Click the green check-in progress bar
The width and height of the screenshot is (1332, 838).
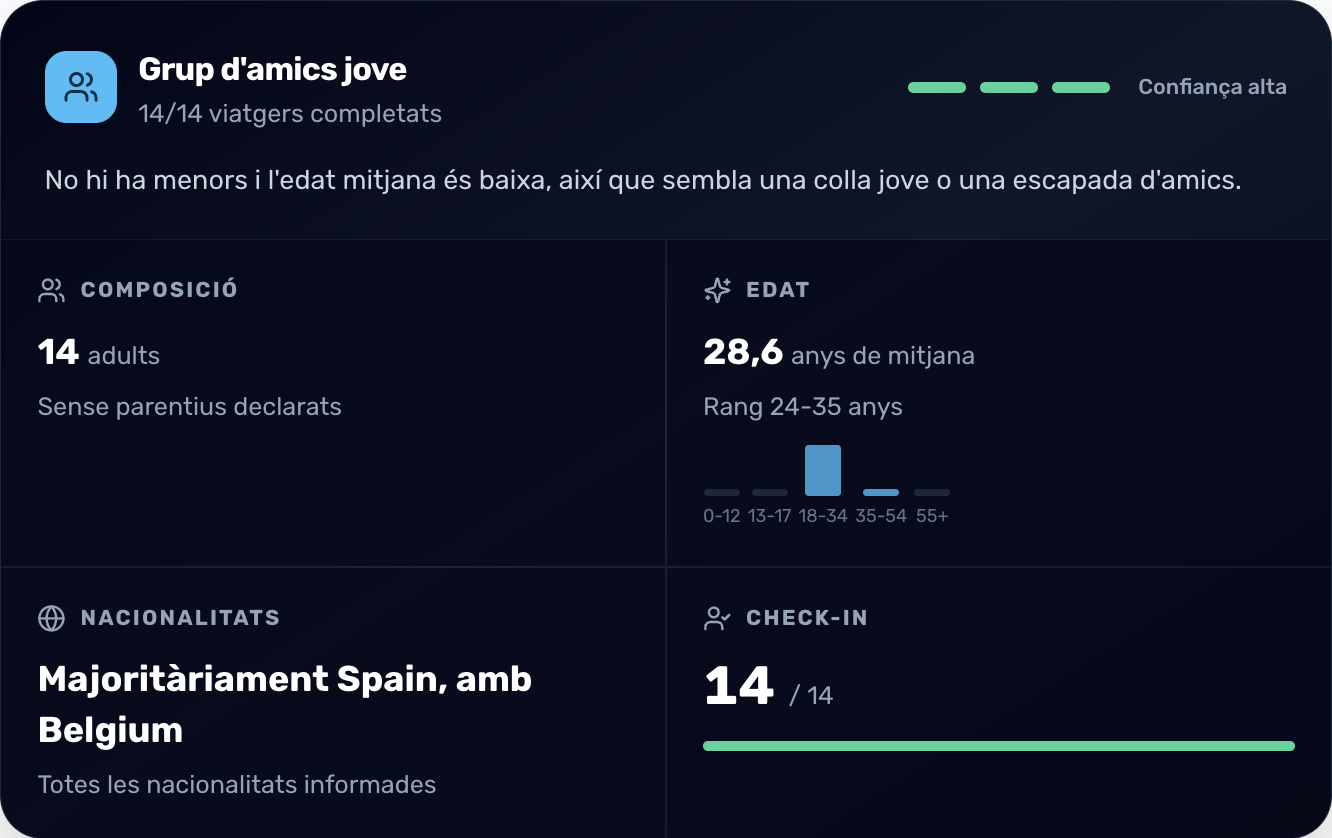[998, 746]
